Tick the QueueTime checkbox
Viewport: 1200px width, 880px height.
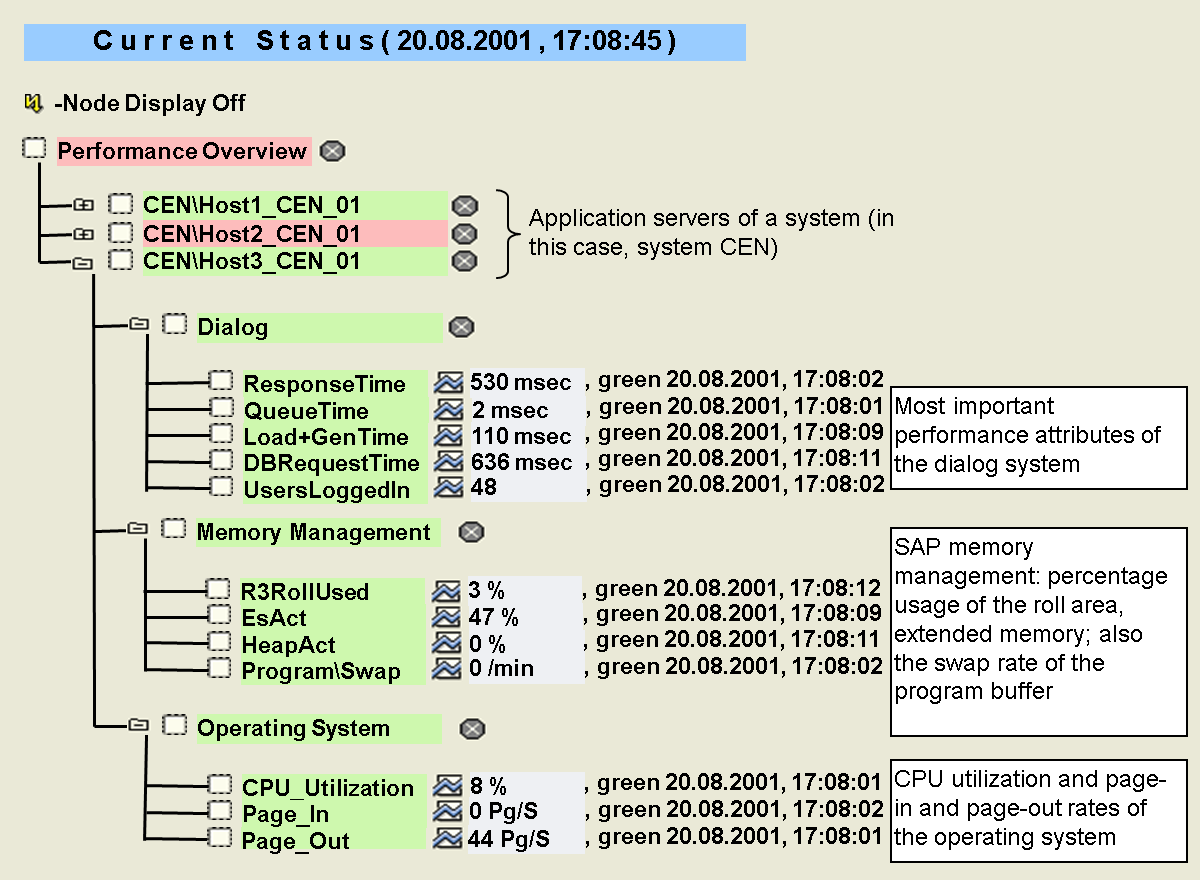click(221, 409)
